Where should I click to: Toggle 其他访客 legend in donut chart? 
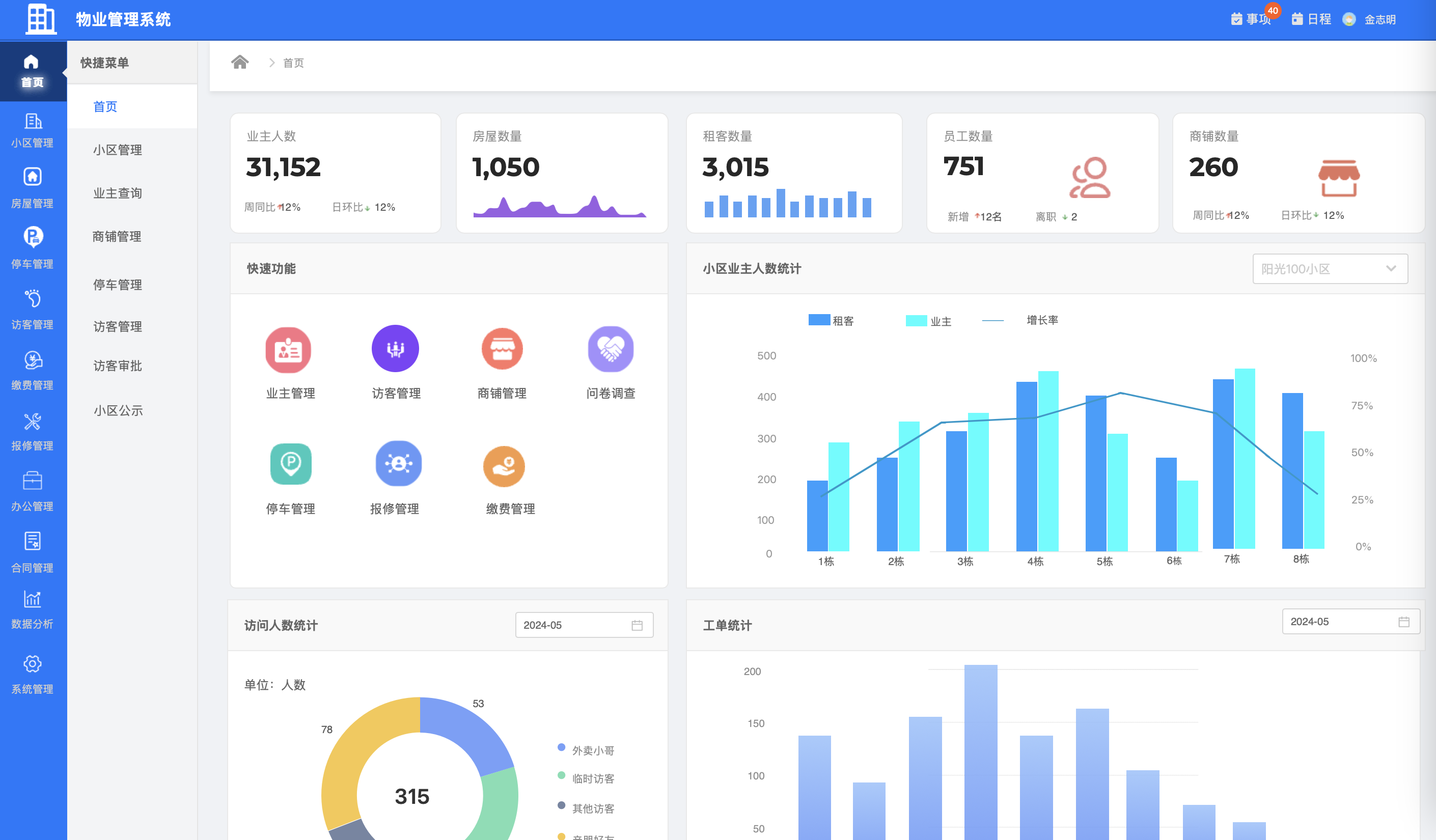click(586, 808)
